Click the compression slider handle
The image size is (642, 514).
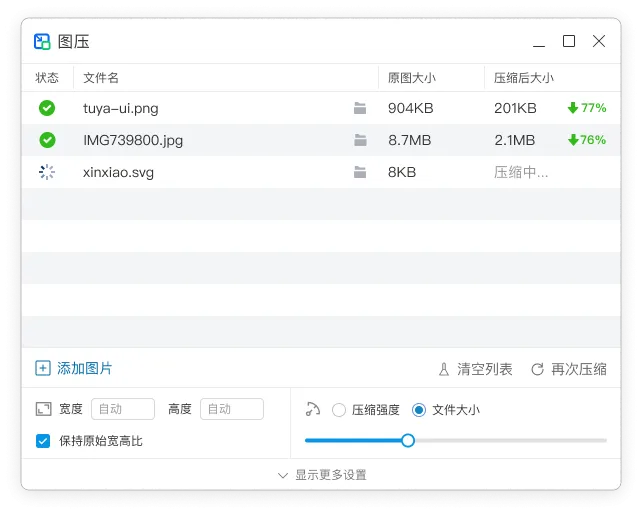408,441
